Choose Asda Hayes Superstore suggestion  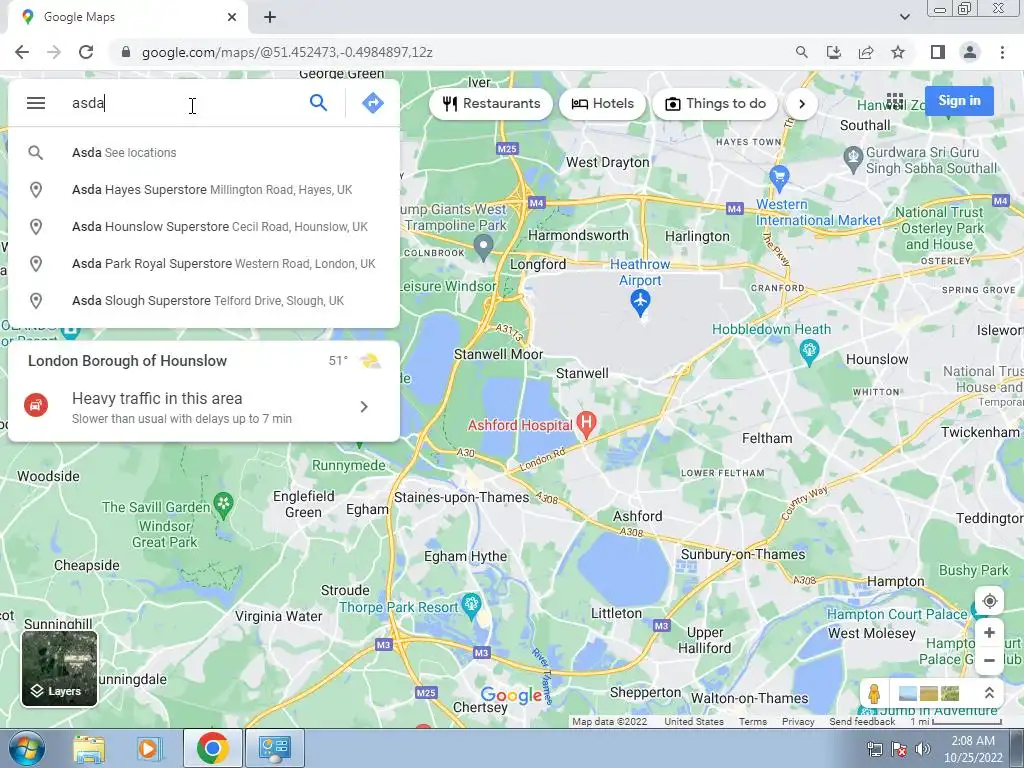tap(204, 190)
